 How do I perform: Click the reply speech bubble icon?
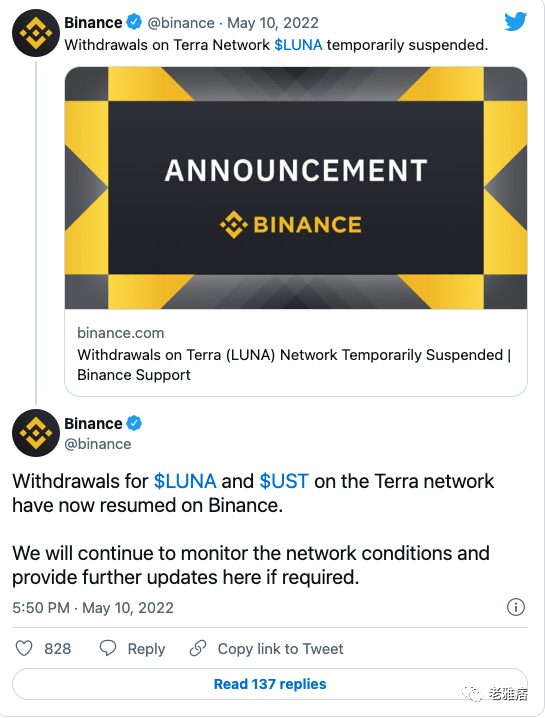(108, 648)
